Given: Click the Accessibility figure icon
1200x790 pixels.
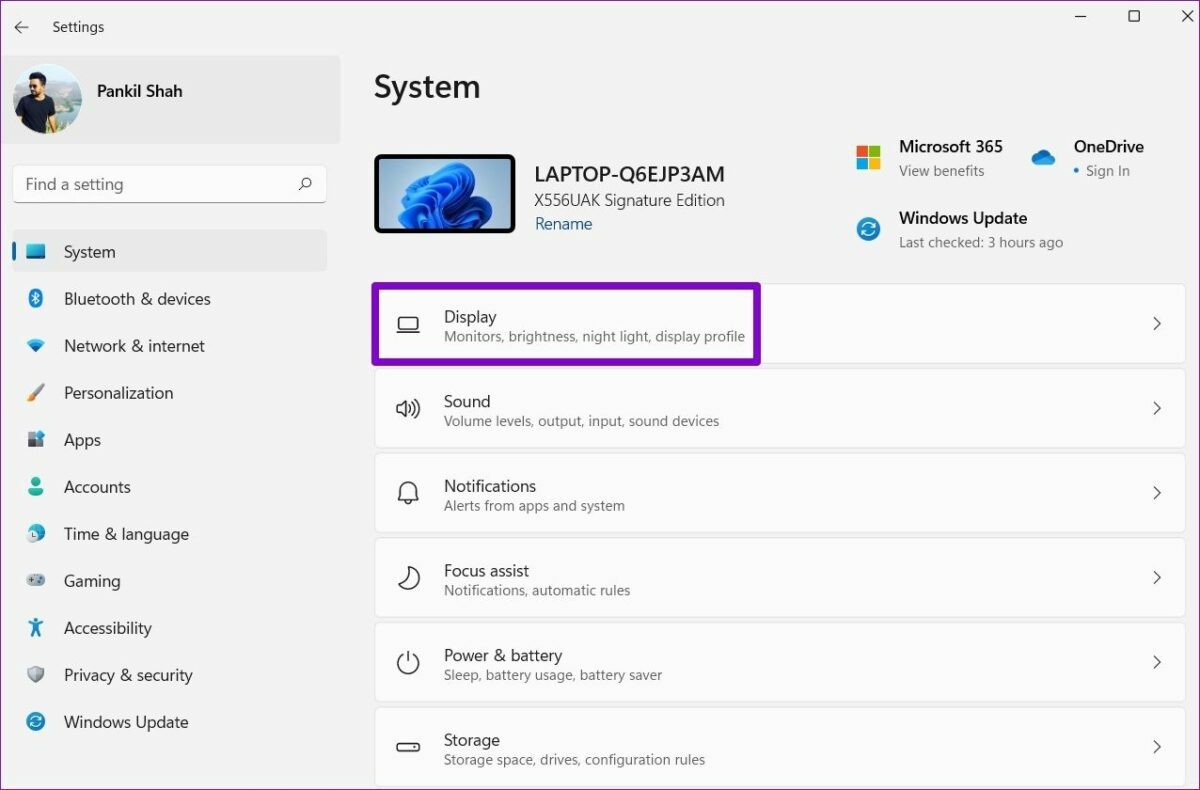Looking at the screenshot, I should click(x=36, y=628).
